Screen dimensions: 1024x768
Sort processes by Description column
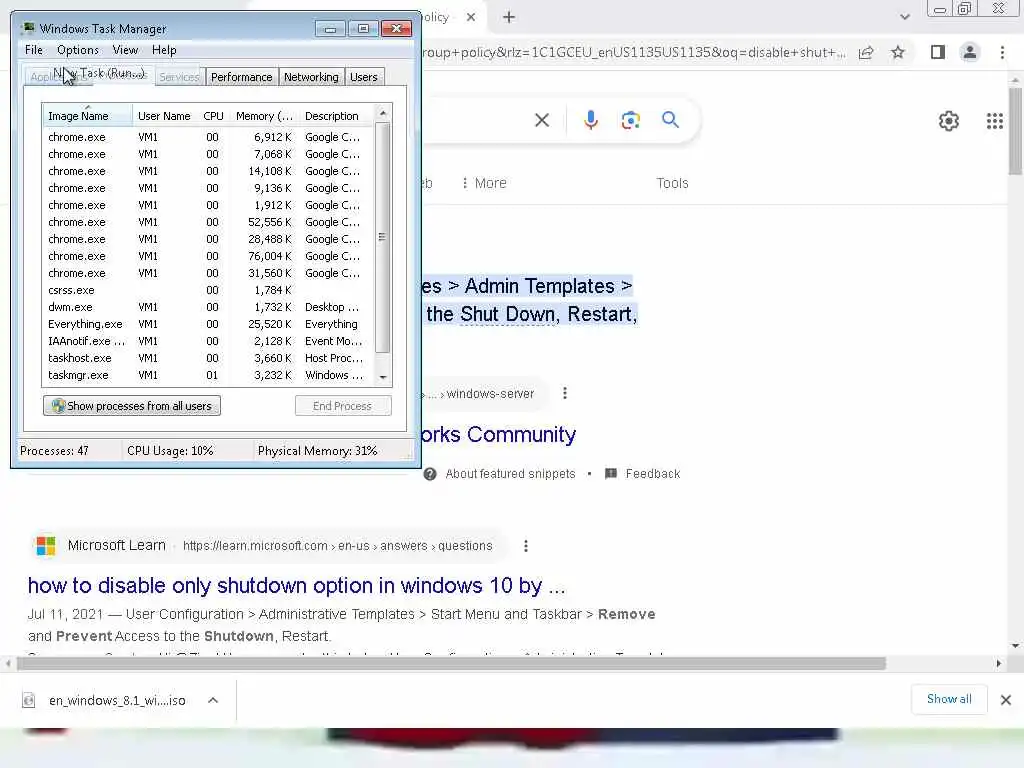tap(336, 116)
